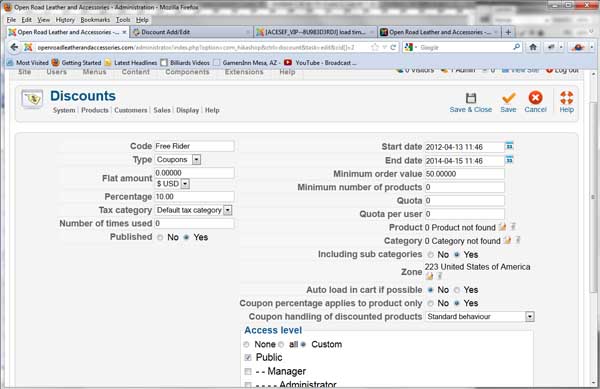Toggle the Public access checkbox

click(248, 358)
